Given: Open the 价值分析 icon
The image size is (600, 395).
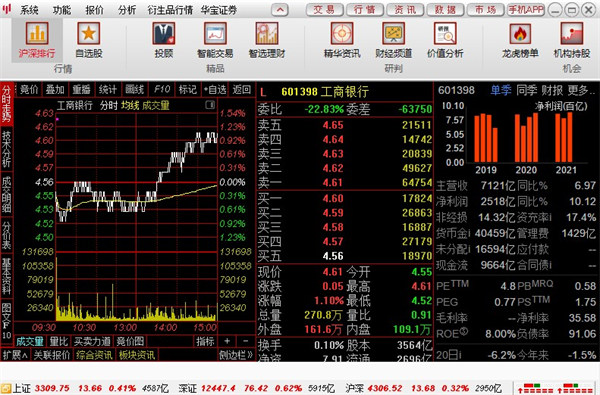Looking at the screenshot, I should [x=445, y=33].
